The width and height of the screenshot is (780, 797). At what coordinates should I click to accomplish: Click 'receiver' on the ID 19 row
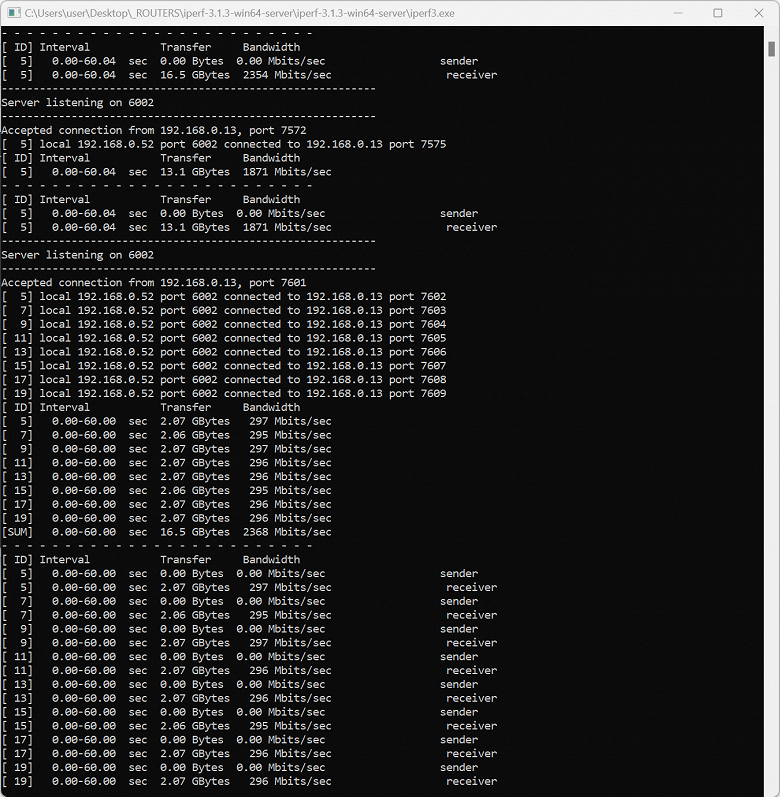click(x=472, y=781)
